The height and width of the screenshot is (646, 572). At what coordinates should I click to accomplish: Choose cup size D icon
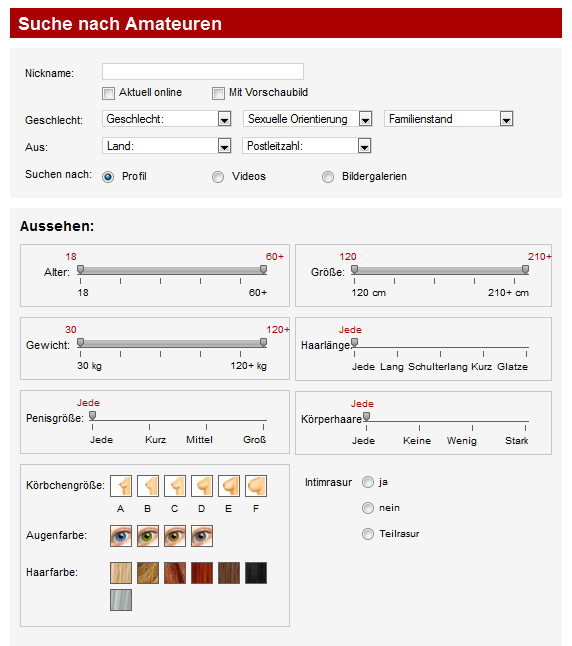tap(202, 485)
